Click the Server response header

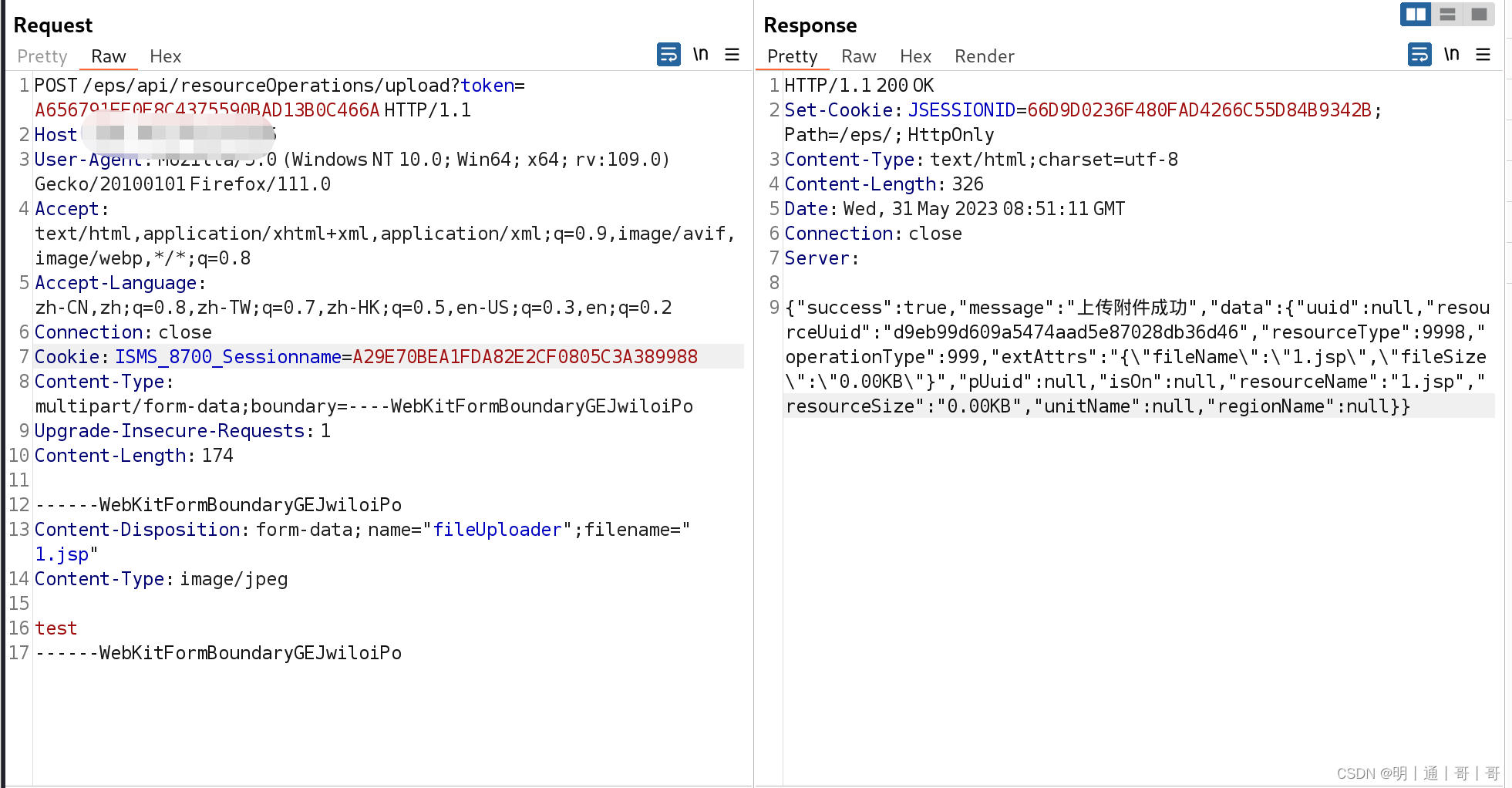click(x=821, y=258)
